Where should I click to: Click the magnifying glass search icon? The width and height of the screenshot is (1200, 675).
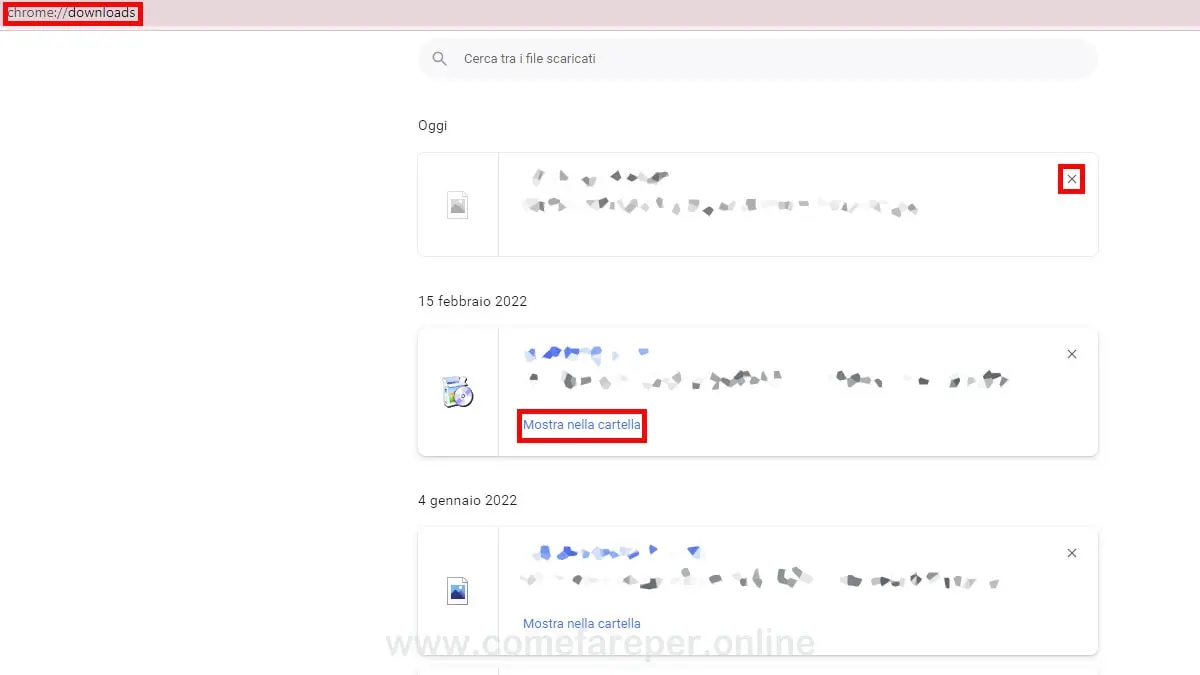pyautogui.click(x=440, y=58)
